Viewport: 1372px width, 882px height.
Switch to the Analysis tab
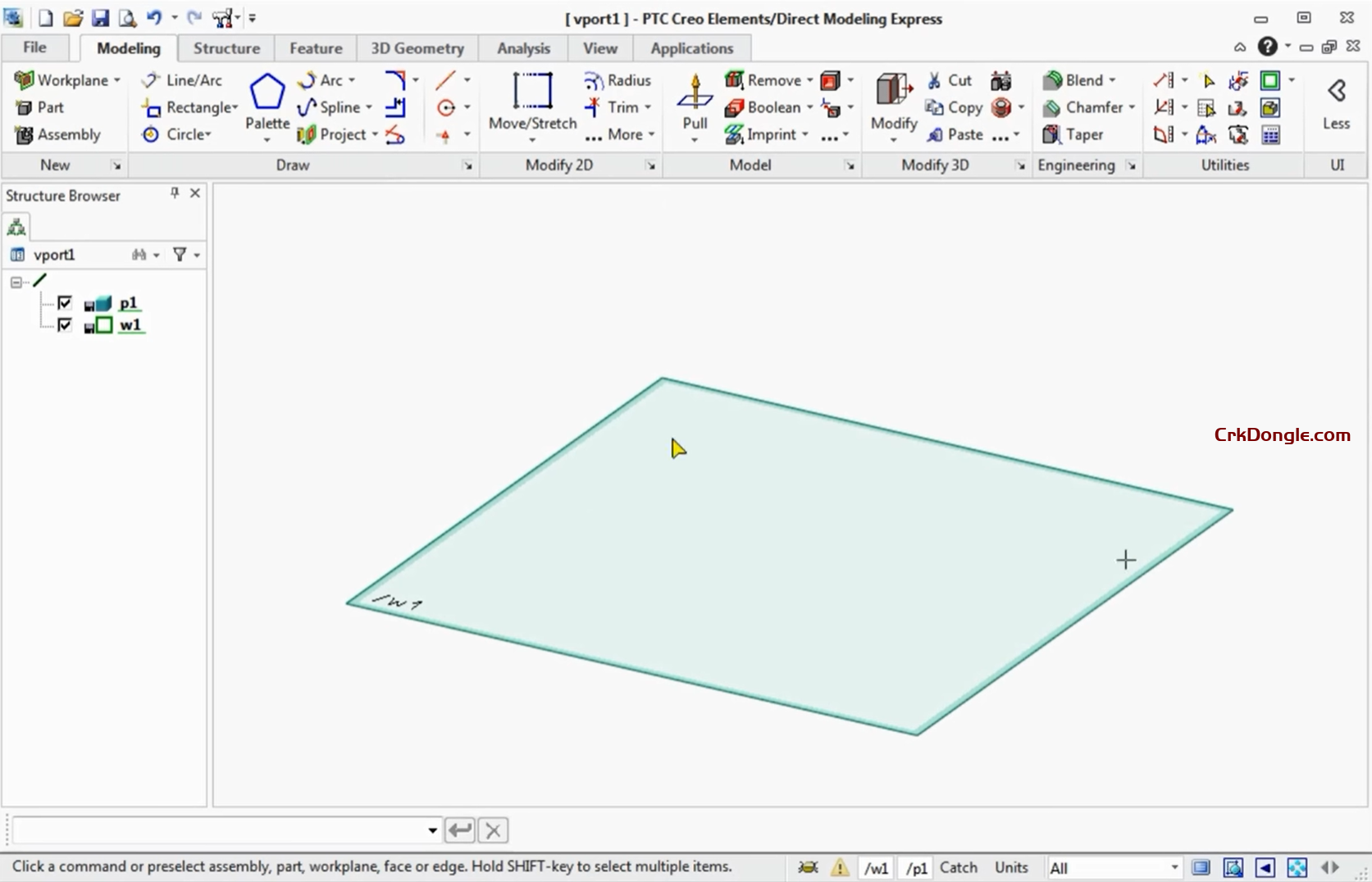point(523,48)
